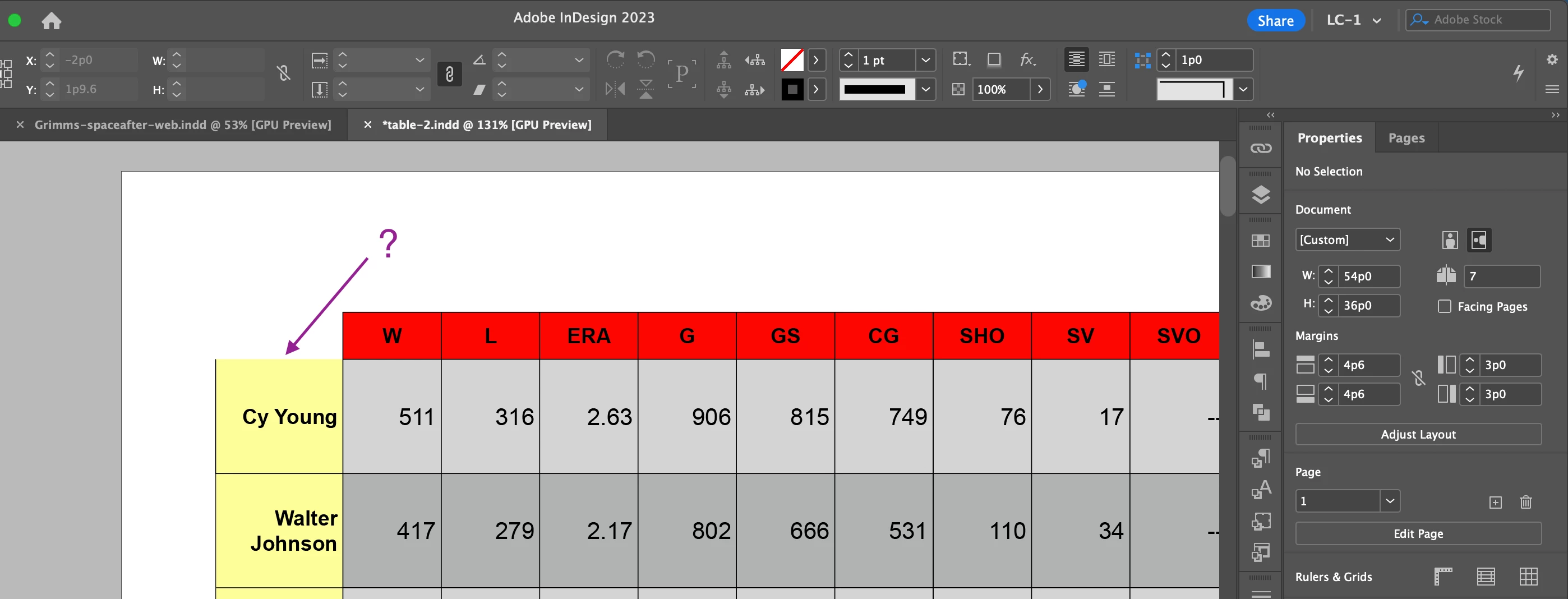1568x599 pixels.
Task: Expand the 100% opacity slider arrow
Action: pyautogui.click(x=1040, y=90)
